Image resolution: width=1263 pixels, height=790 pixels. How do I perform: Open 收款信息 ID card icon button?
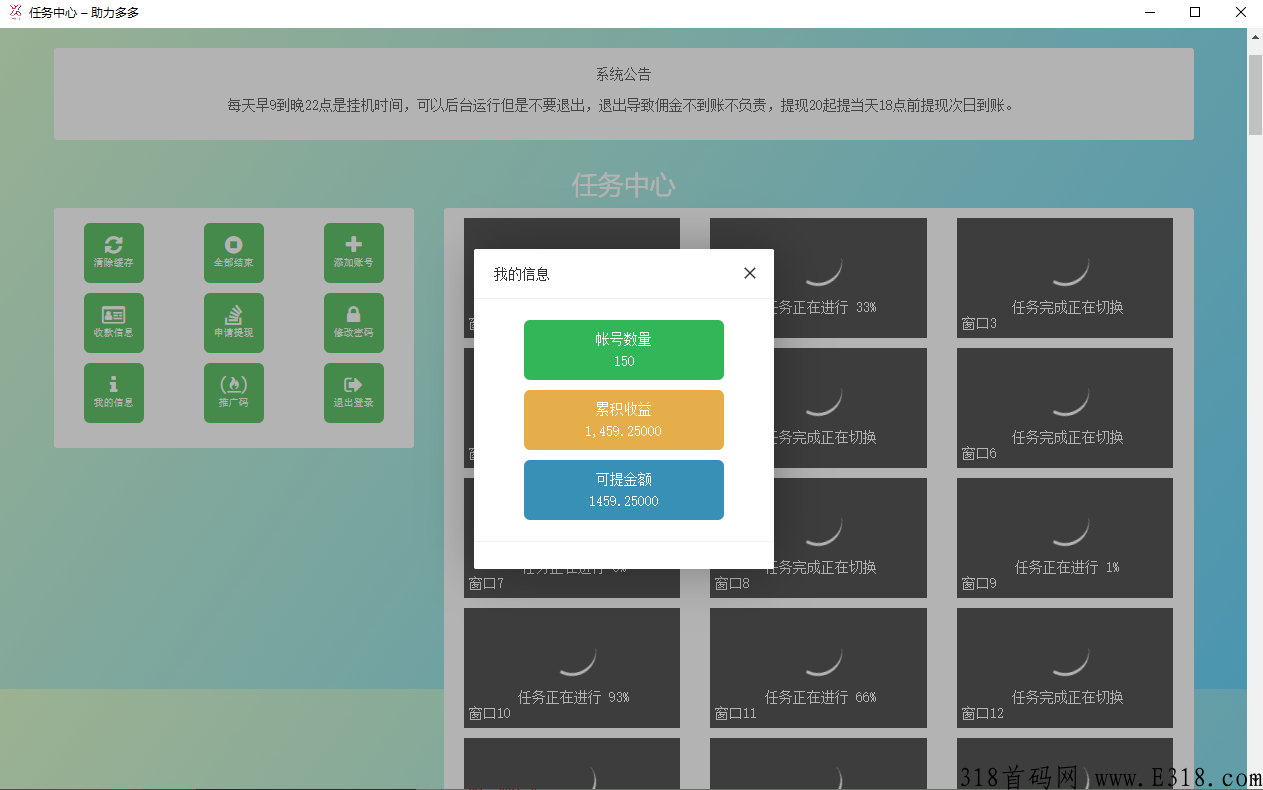[113, 323]
